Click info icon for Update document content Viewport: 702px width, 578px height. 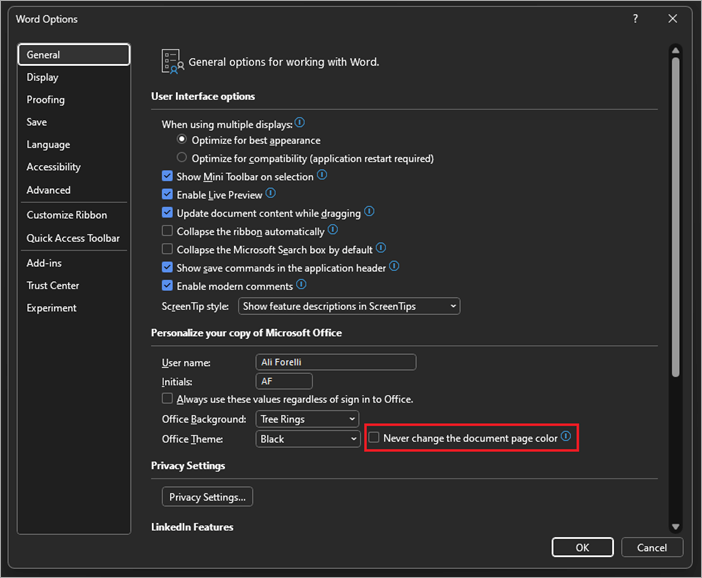369,212
